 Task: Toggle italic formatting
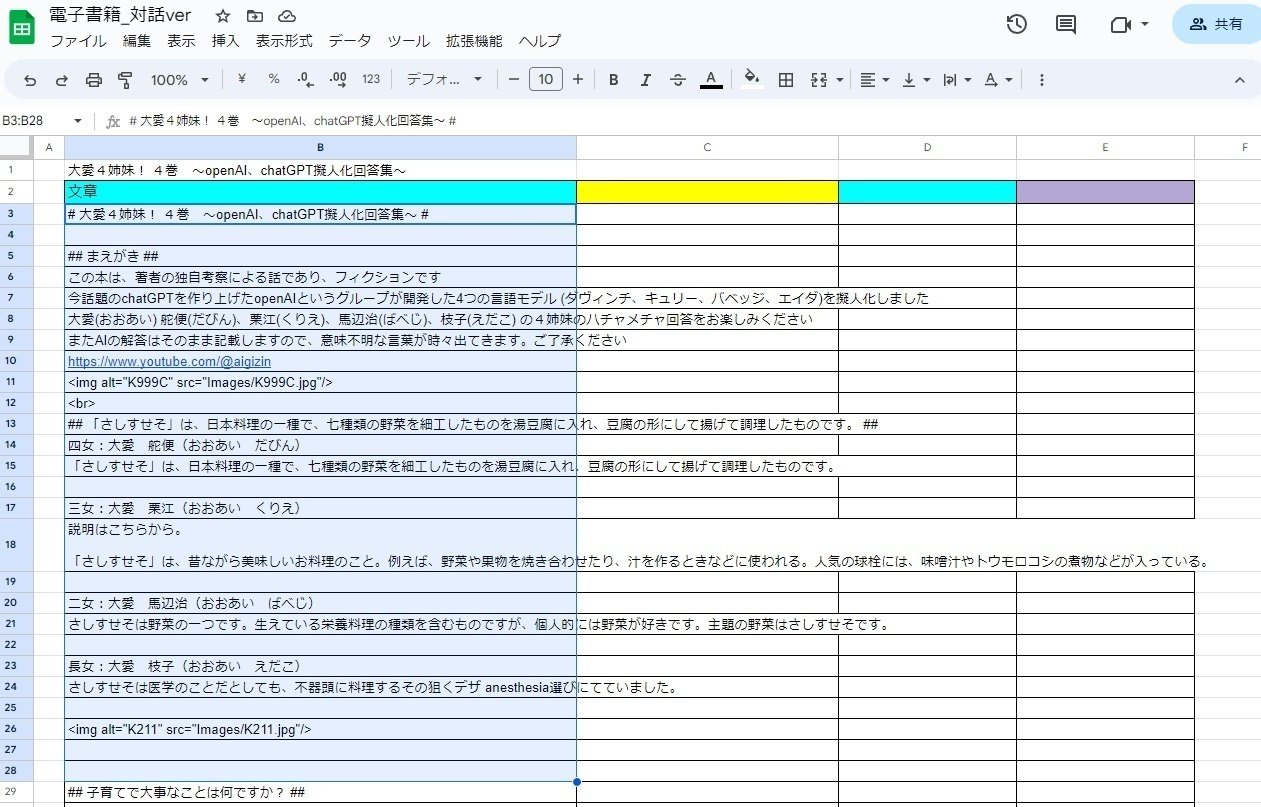tap(645, 79)
